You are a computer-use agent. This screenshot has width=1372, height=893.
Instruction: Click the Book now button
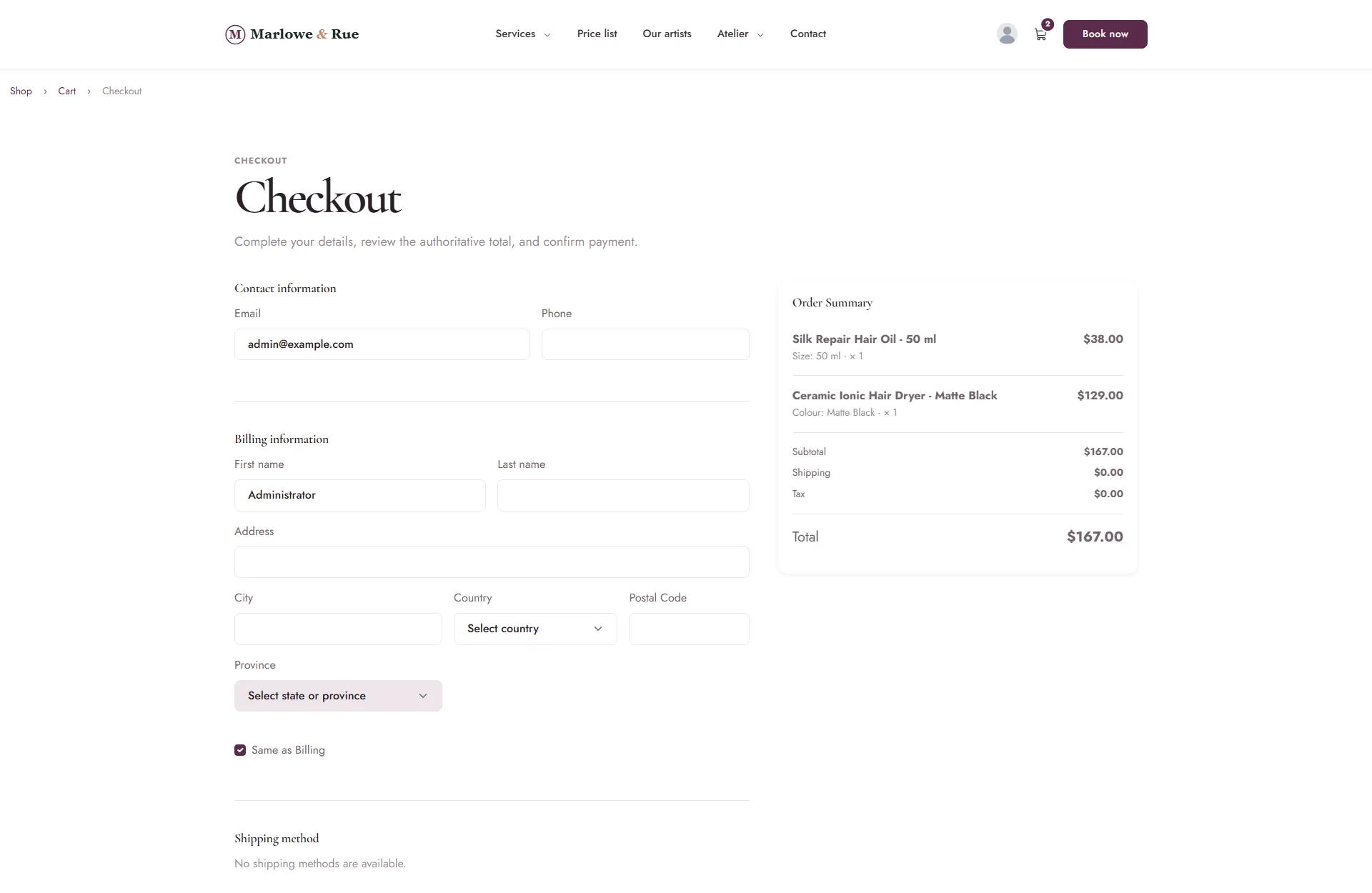pos(1105,34)
